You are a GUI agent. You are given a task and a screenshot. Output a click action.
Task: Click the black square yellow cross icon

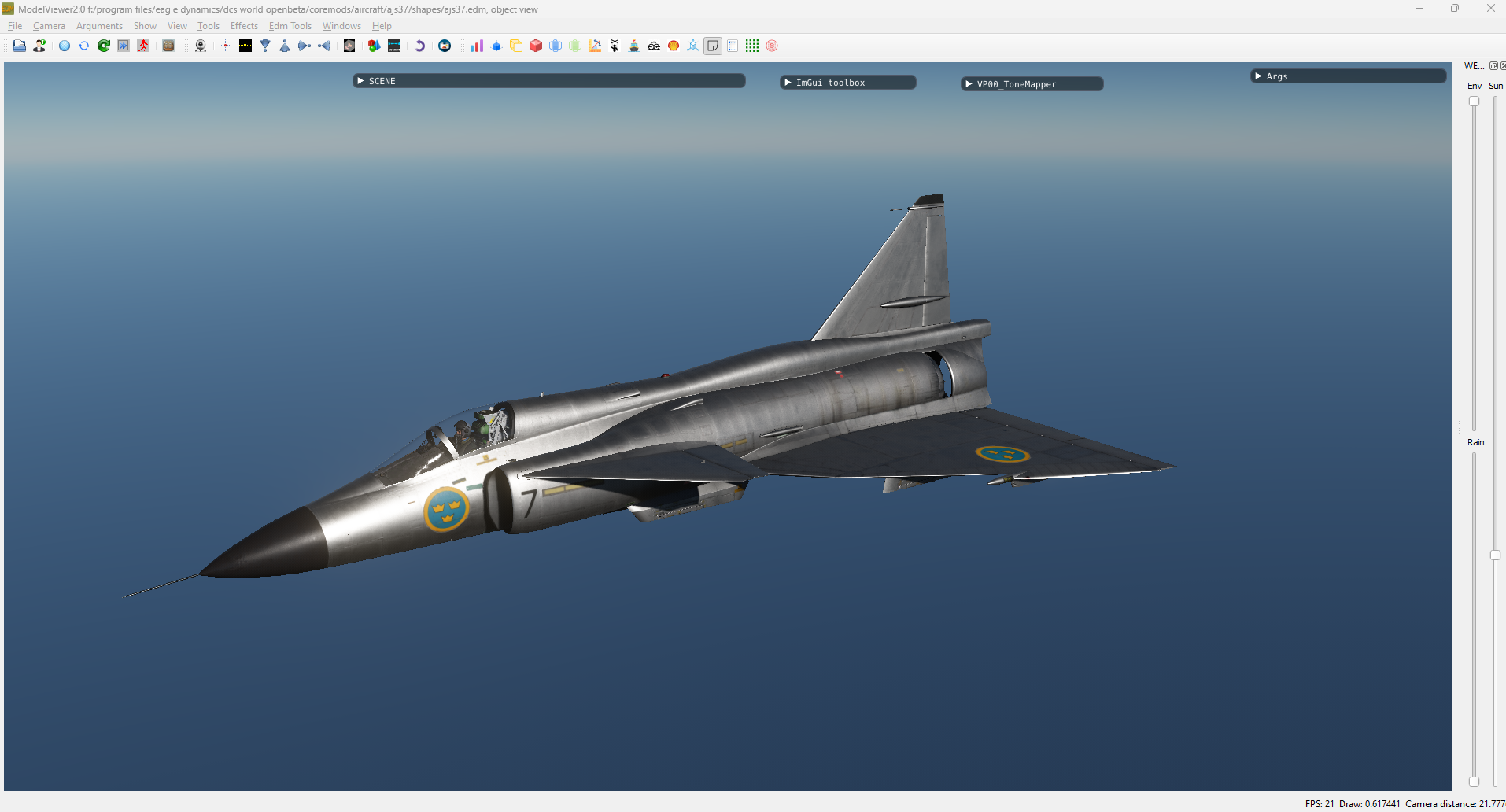pyautogui.click(x=245, y=46)
